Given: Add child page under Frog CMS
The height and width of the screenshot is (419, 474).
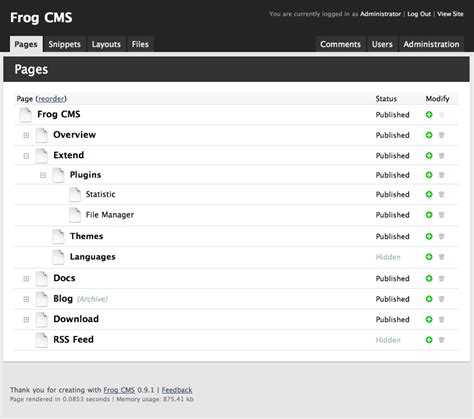Looking at the screenshot, I should click(x=429, y=115).
